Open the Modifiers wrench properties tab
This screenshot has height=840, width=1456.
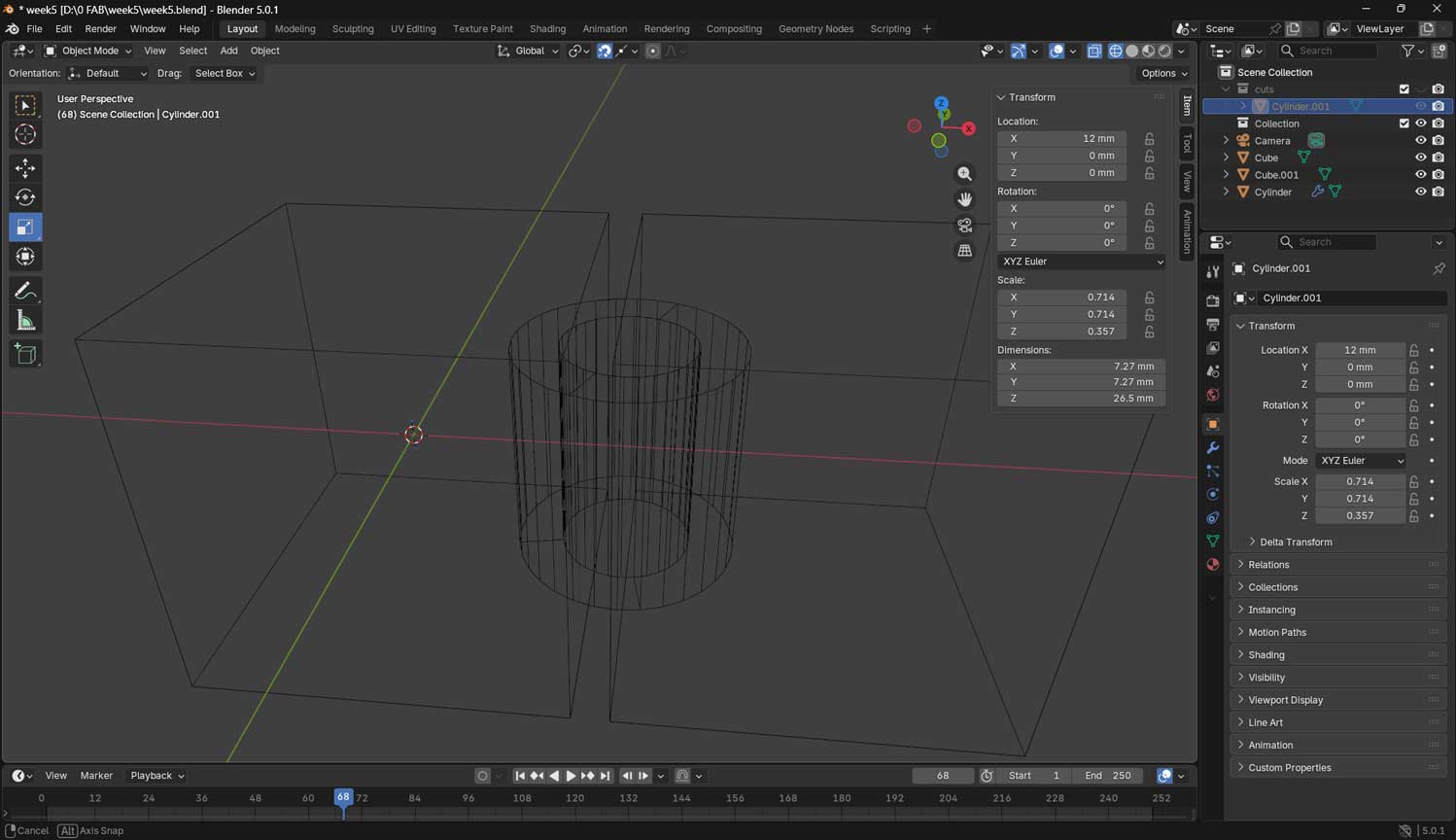click(1212, 448)
